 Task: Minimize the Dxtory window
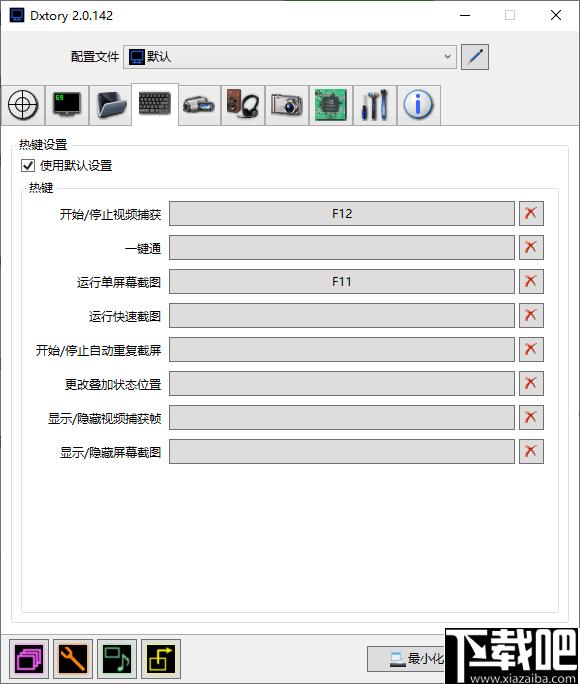tap(465, 15)
